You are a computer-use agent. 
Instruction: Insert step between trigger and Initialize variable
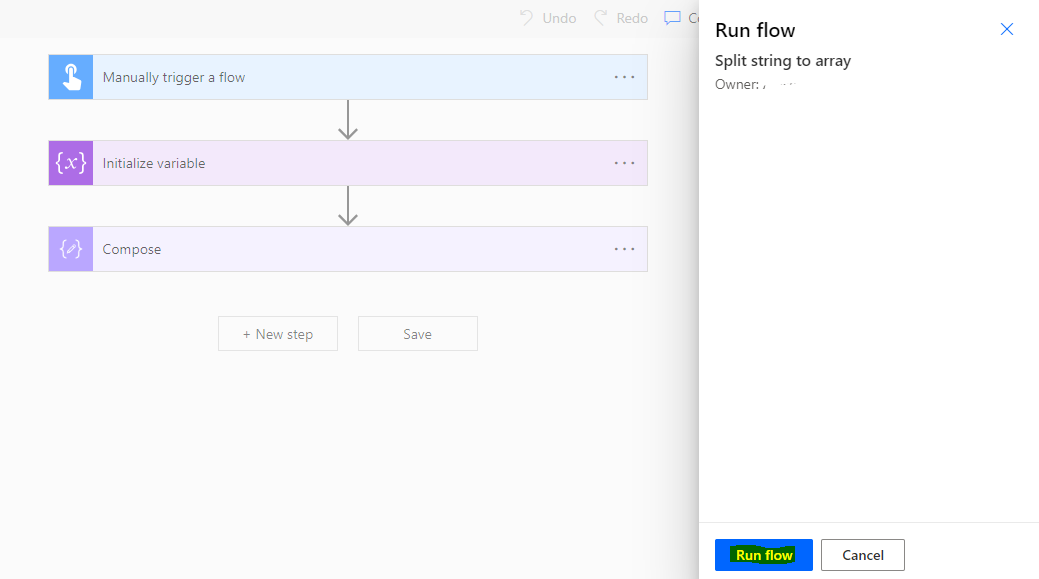click(348, 120)
